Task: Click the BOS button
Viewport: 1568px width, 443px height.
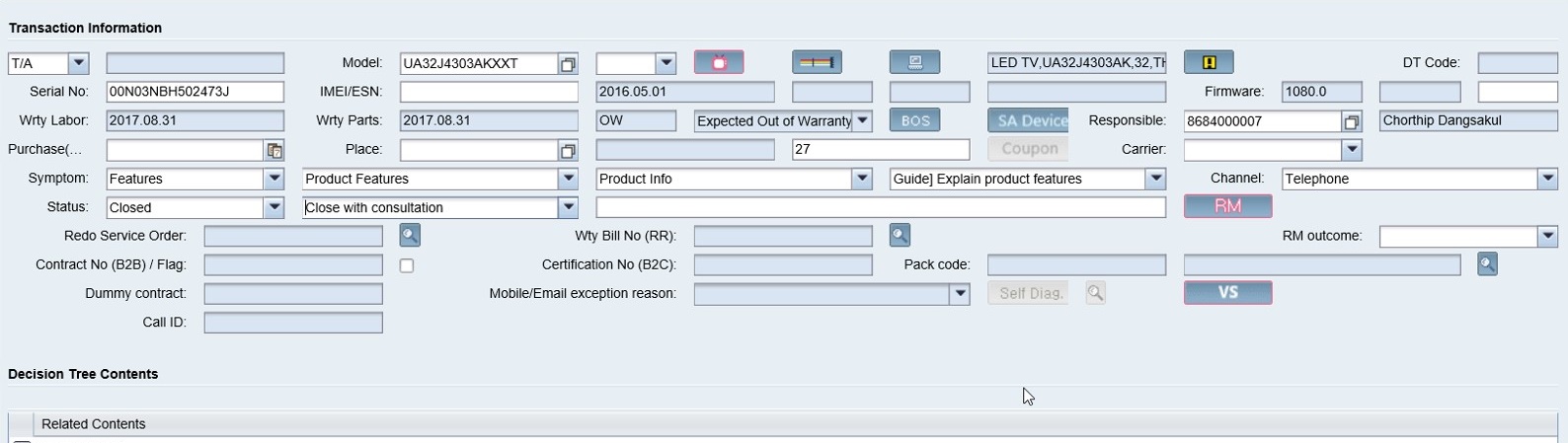Action: (914, 120)
